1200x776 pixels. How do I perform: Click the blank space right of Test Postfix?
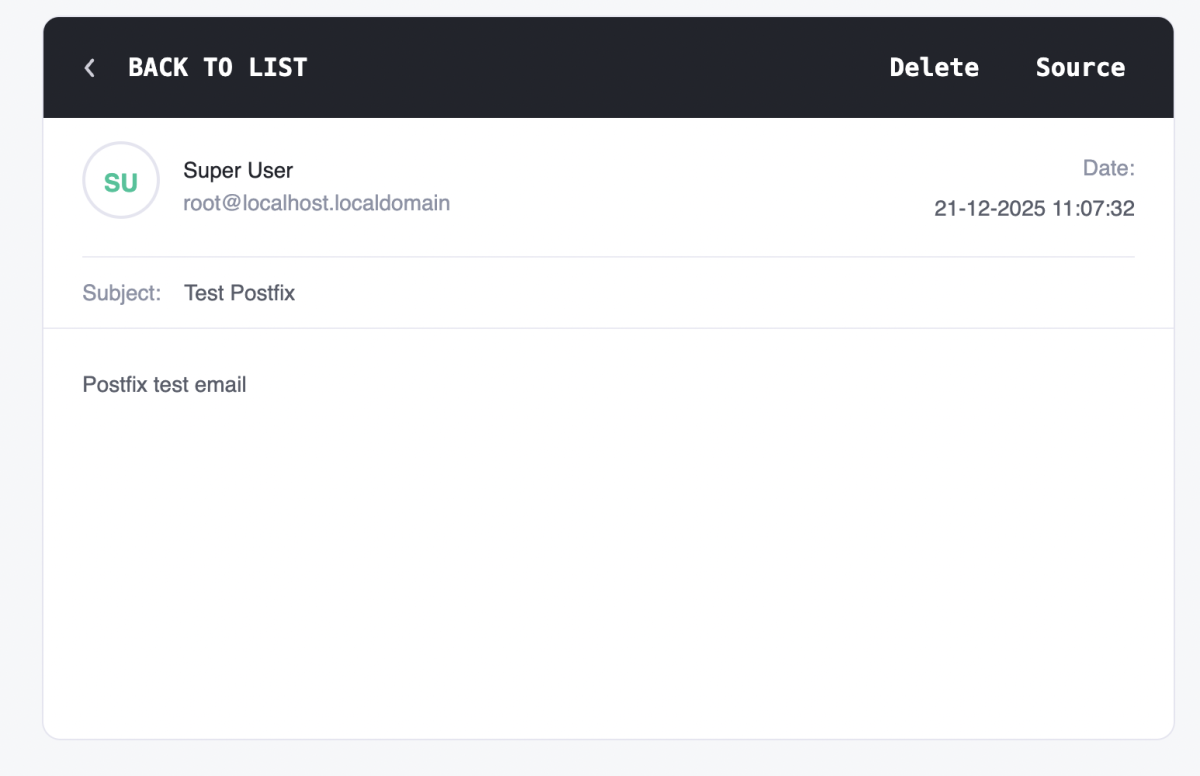700,293
